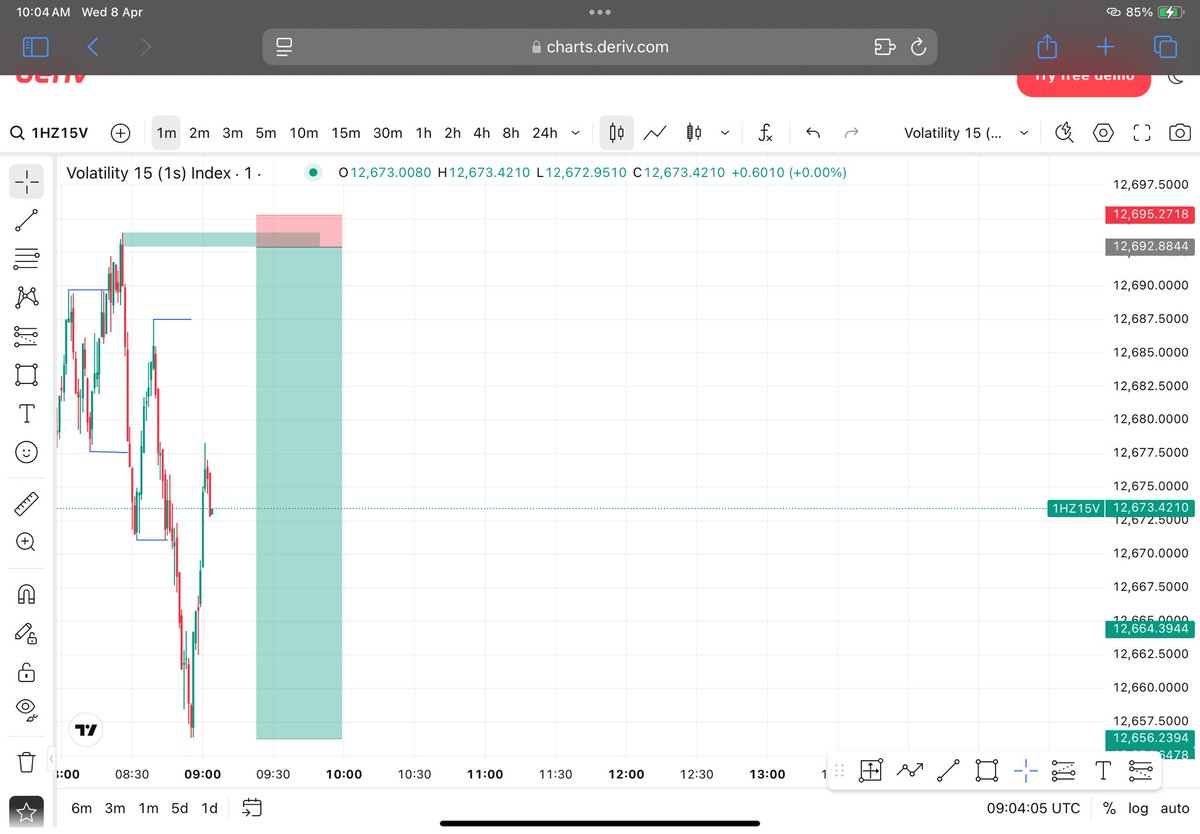Switch to the 15m timeframe
Image resolution: width=1200 pixels, height=834 pixels.
point(345,132)
